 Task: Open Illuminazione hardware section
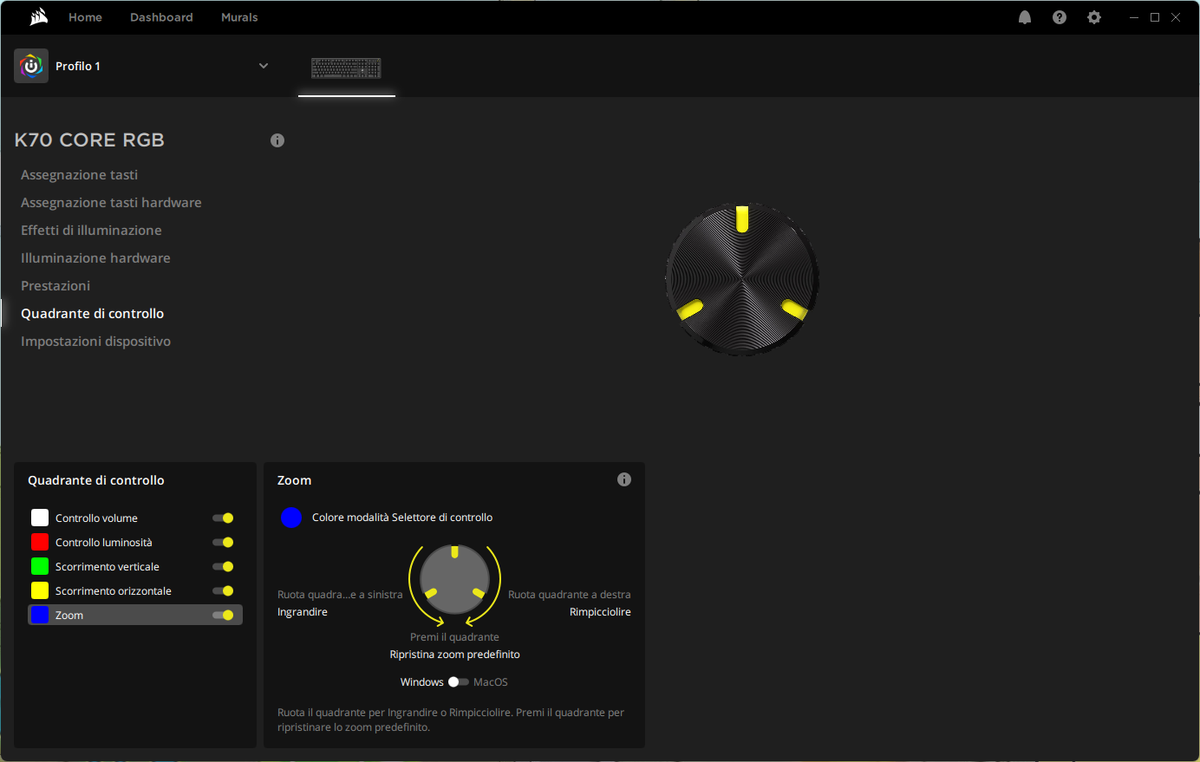click(x=95, y=258)
